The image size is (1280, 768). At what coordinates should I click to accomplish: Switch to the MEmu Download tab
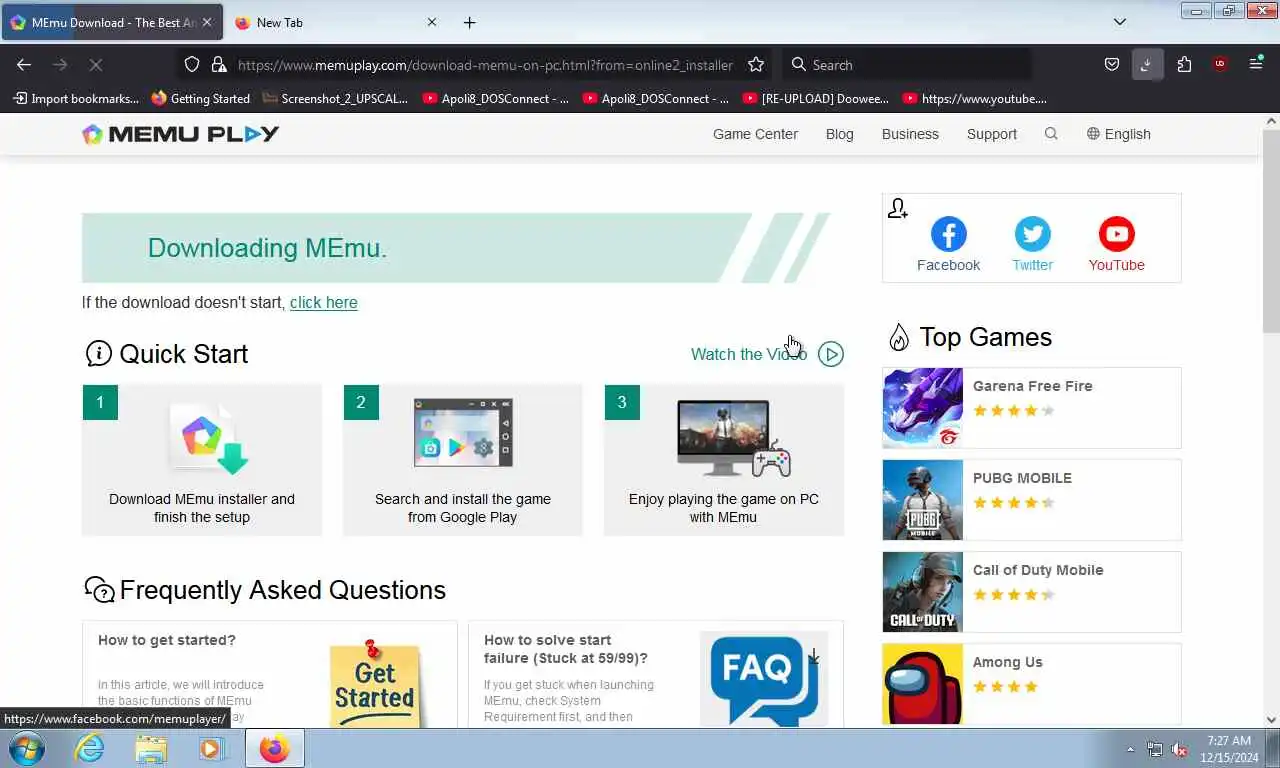coord(112,22)
